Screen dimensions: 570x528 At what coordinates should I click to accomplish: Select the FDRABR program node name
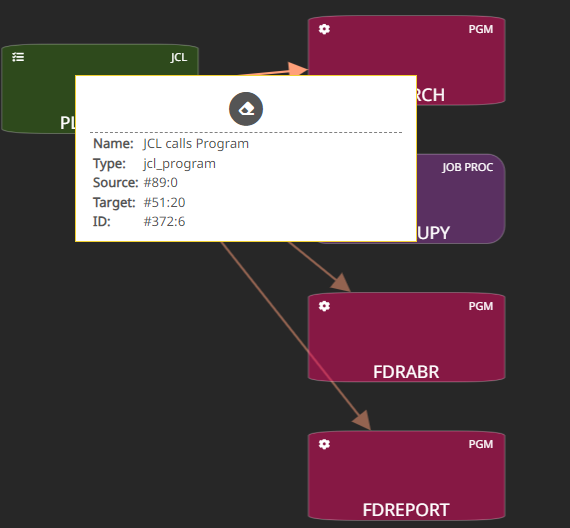[406, 372]
